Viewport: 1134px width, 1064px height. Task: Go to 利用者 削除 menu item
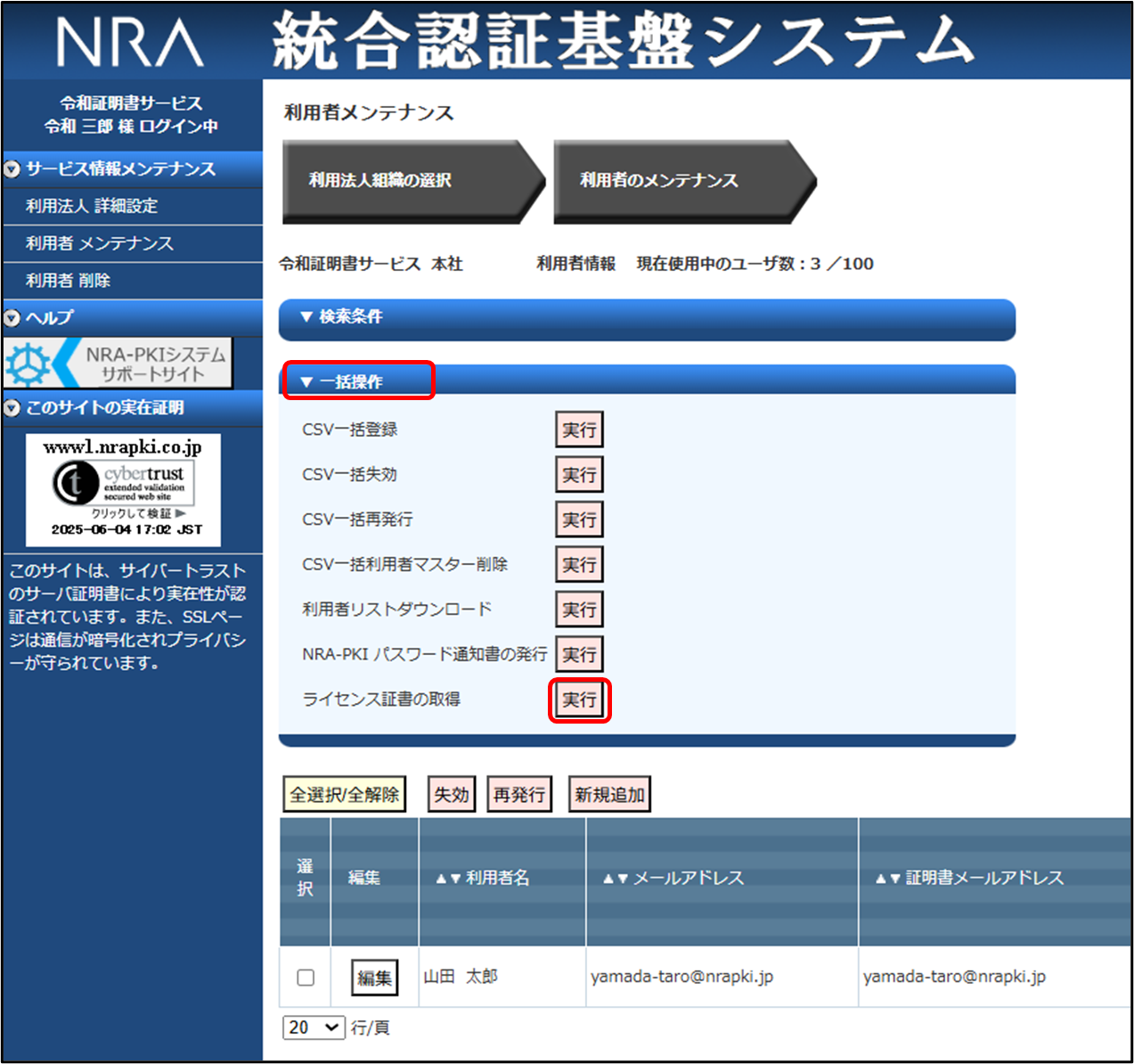tap(69, 281)
